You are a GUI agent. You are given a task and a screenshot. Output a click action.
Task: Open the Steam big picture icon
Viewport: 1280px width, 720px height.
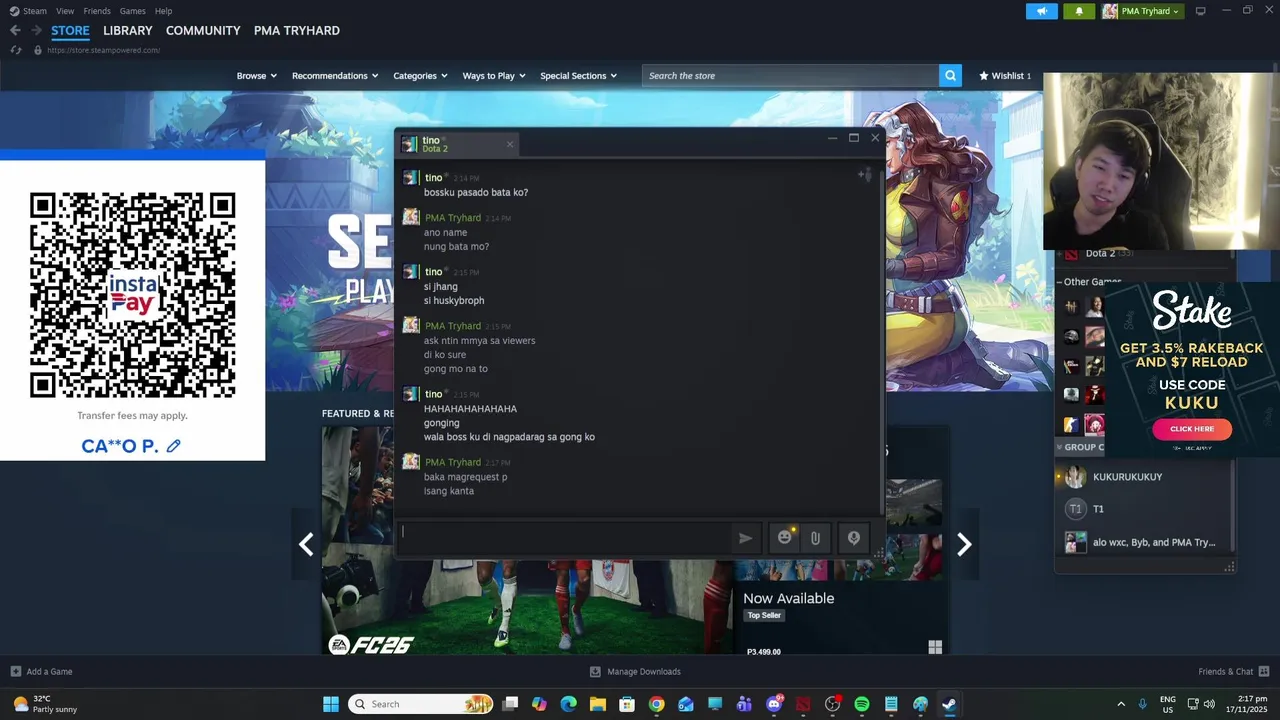coord(1200,11)
